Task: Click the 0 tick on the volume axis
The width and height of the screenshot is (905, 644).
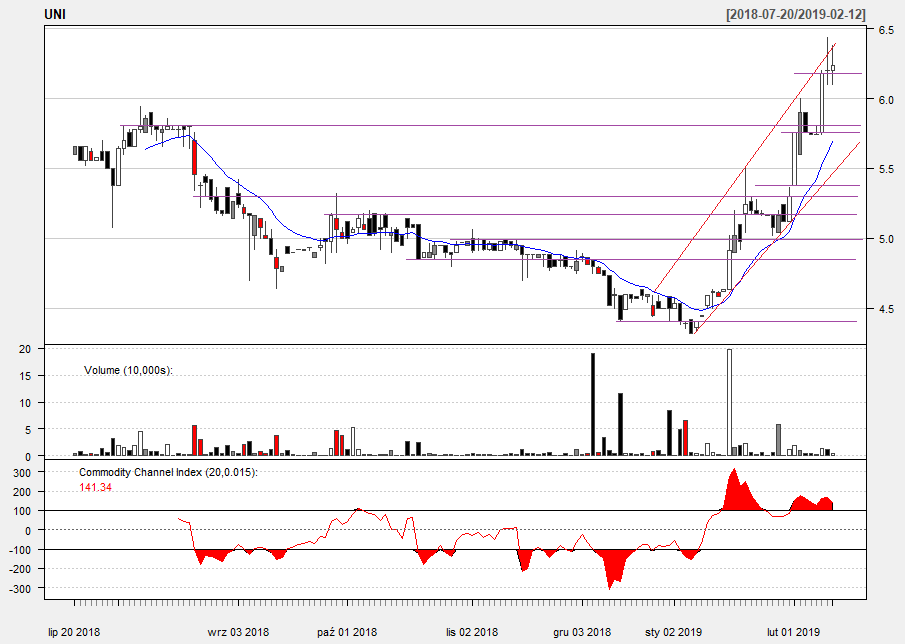Action: click(x=28, y=456)
